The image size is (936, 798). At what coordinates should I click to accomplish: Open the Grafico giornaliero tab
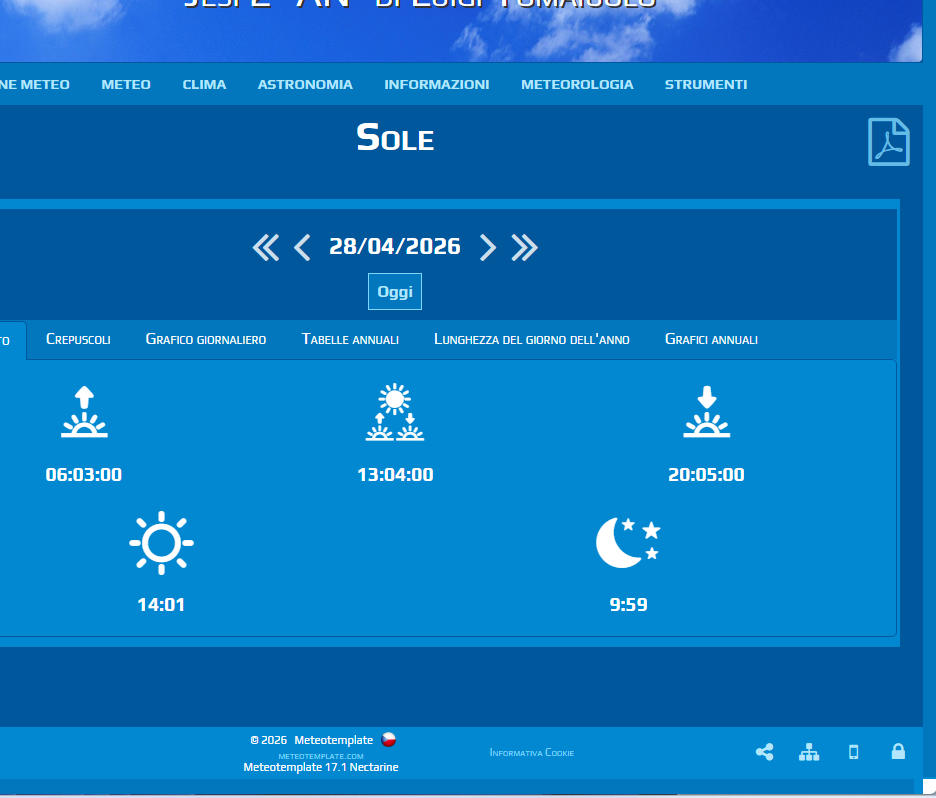coord(206,340)
